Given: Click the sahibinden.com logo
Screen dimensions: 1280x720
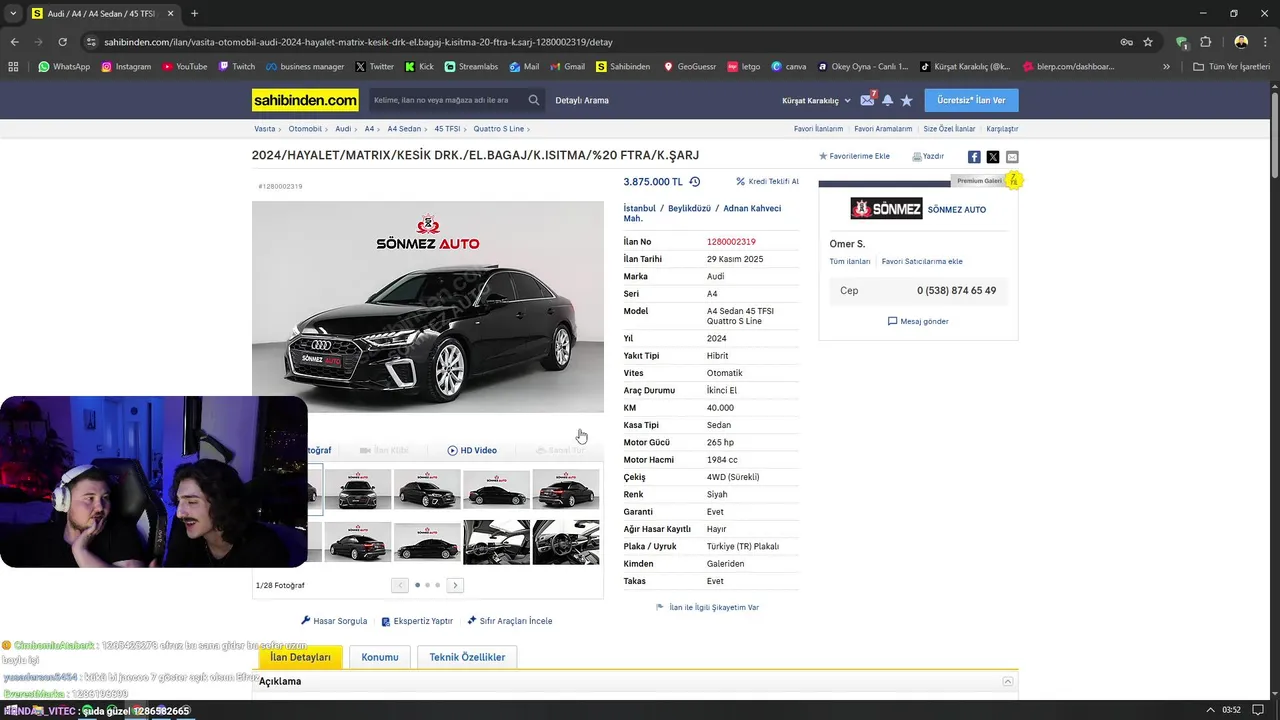Looking at the screenshot, I should coord(305,100).
